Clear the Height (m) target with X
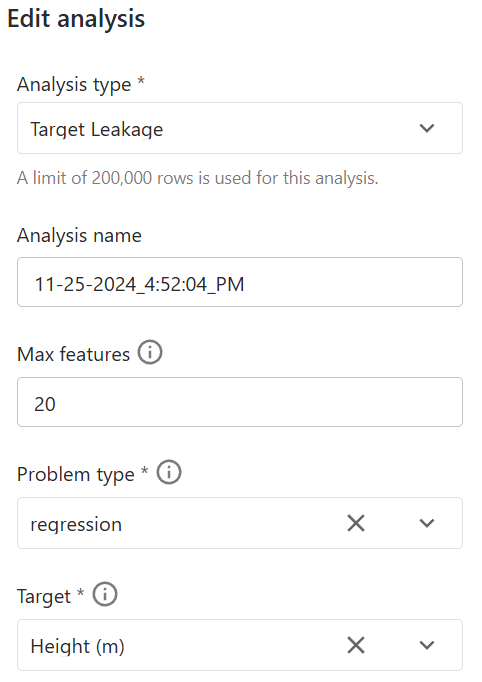The image size is (482, 682). click(x=356, y=645)
